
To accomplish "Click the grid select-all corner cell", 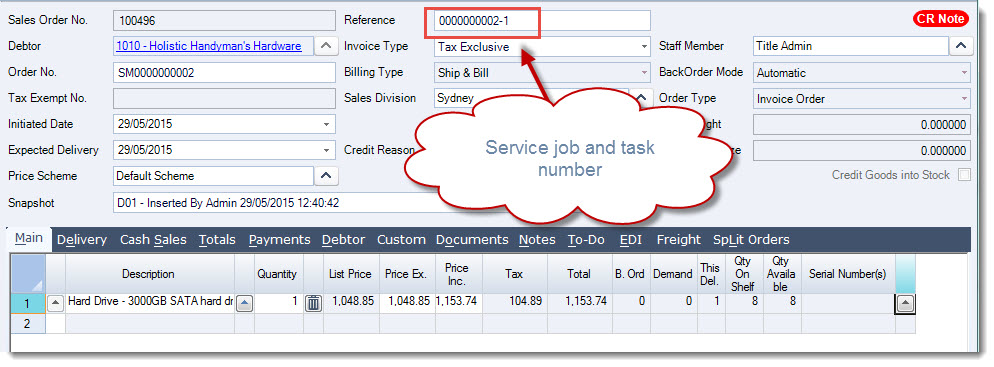I will [x=28, y=274].
